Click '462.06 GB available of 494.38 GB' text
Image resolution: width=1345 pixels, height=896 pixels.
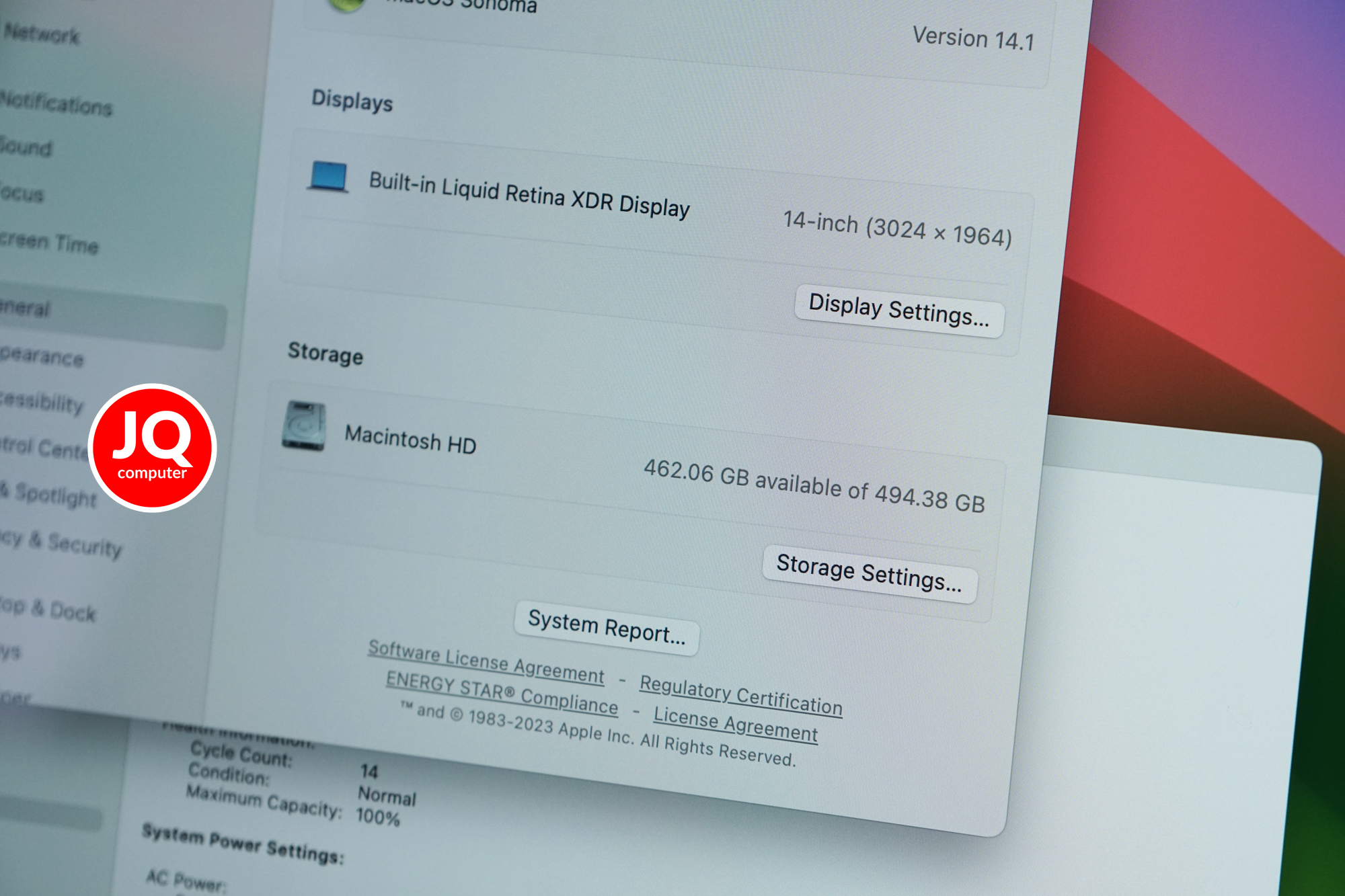click(x=814, y=485)
